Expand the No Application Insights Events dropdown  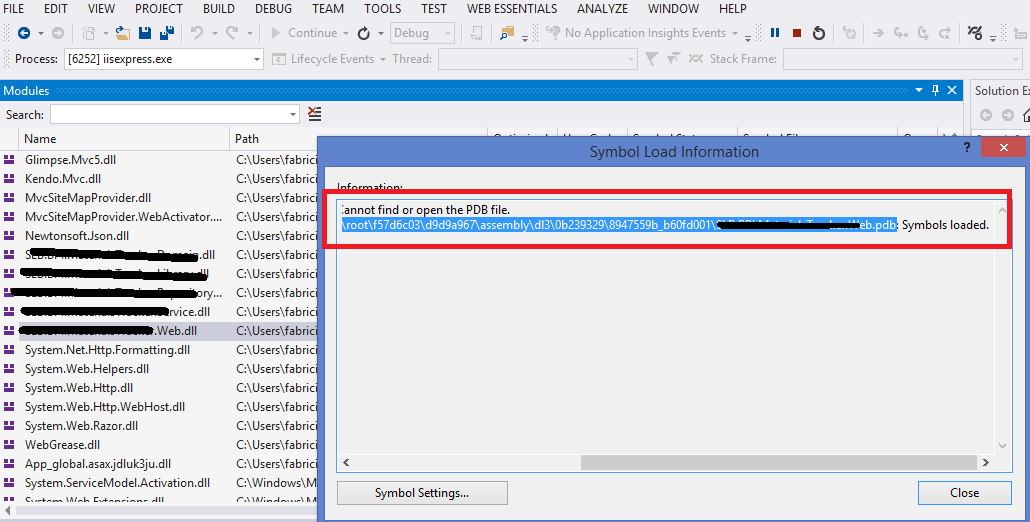(735, 33)
